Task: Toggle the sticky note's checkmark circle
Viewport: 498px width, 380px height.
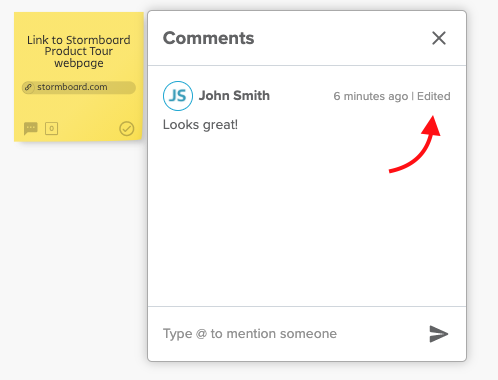Action: [127, 128]
